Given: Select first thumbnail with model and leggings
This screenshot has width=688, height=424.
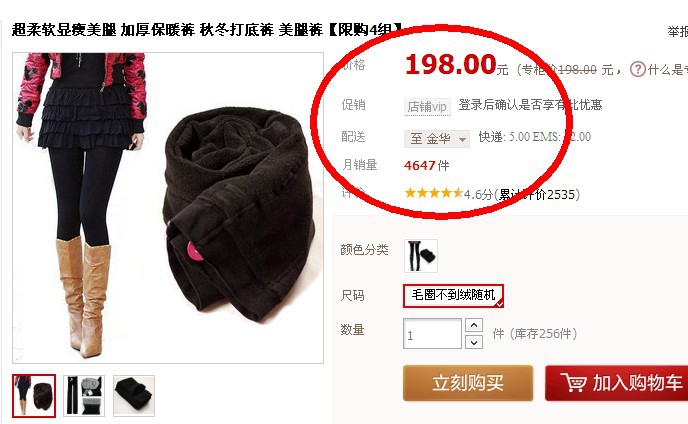Looking at the screenshot, I should [x=34, y=395].
